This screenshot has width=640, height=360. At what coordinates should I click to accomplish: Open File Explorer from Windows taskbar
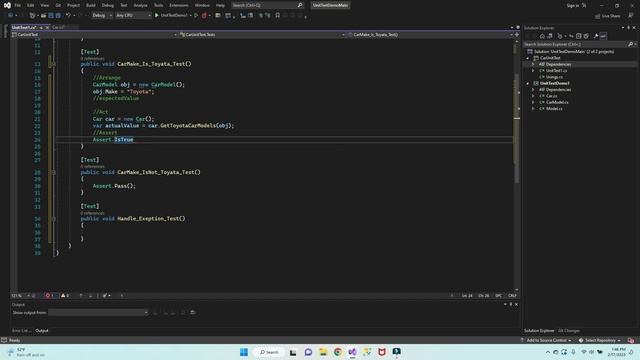click(323, 352)
